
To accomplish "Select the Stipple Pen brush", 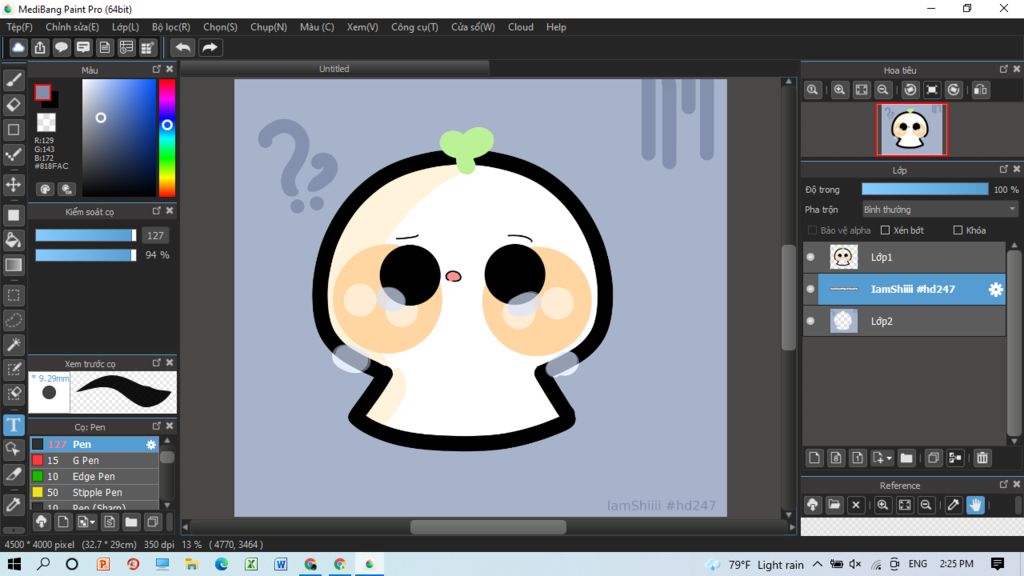I will tap(95, 492).
